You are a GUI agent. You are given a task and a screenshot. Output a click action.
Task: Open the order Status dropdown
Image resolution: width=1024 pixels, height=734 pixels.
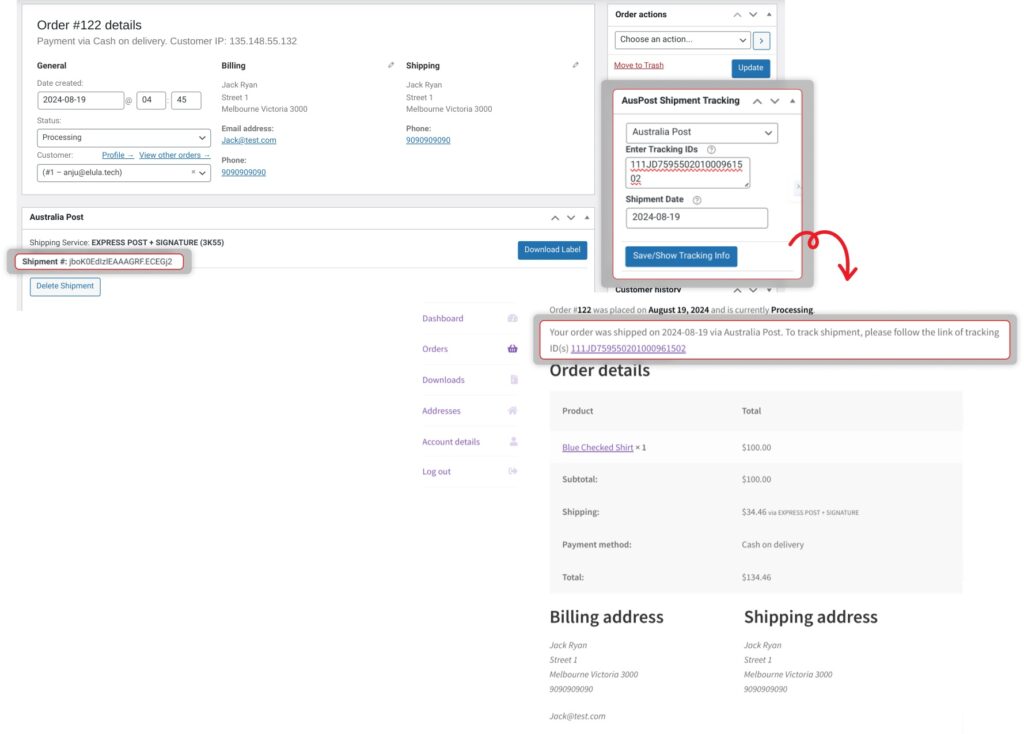123,138
